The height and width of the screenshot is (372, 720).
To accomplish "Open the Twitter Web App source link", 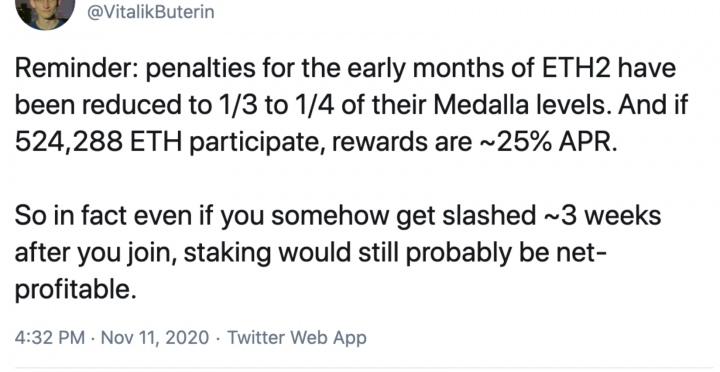I will point(297,338).
